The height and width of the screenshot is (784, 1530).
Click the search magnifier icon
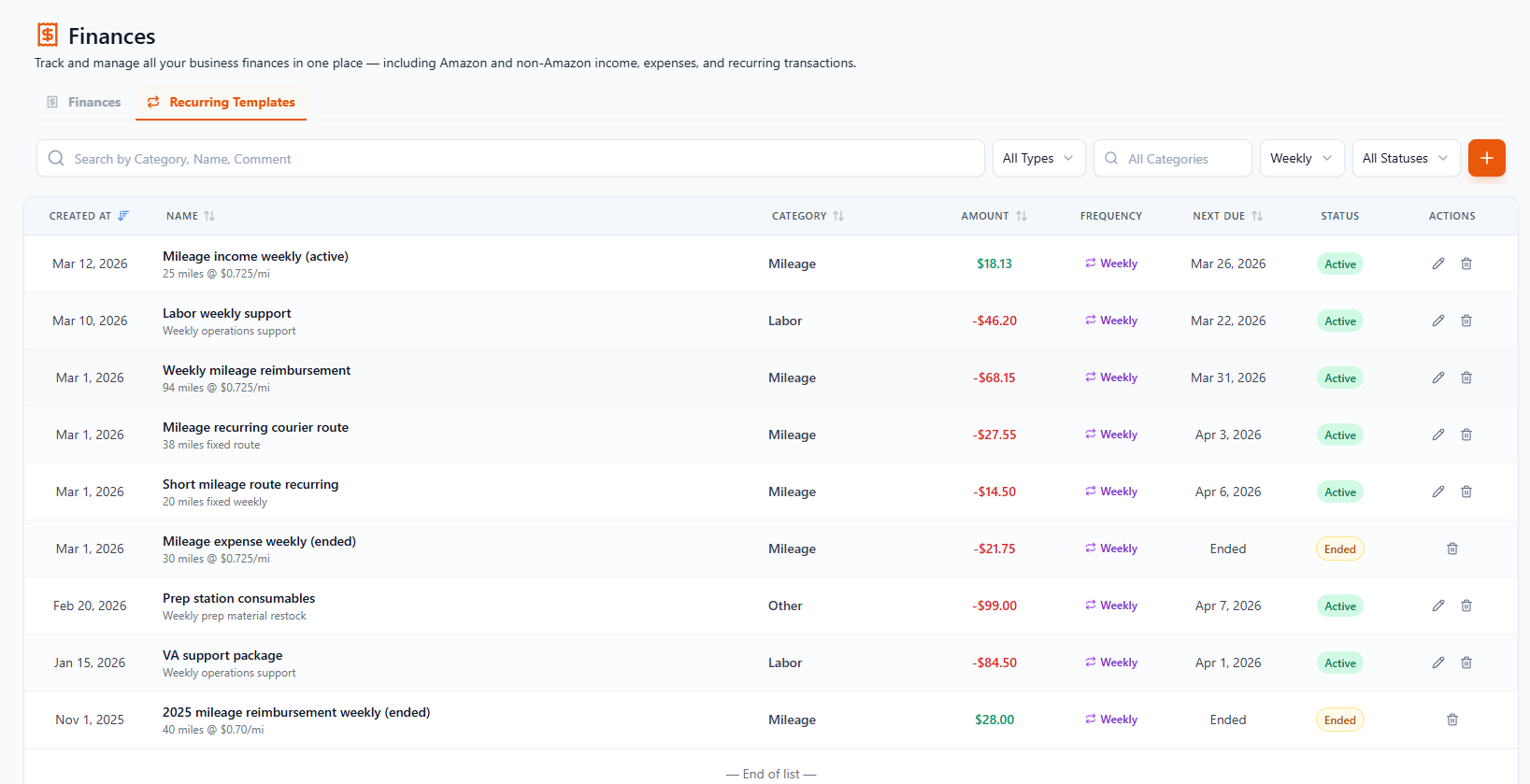pos(56,158)
